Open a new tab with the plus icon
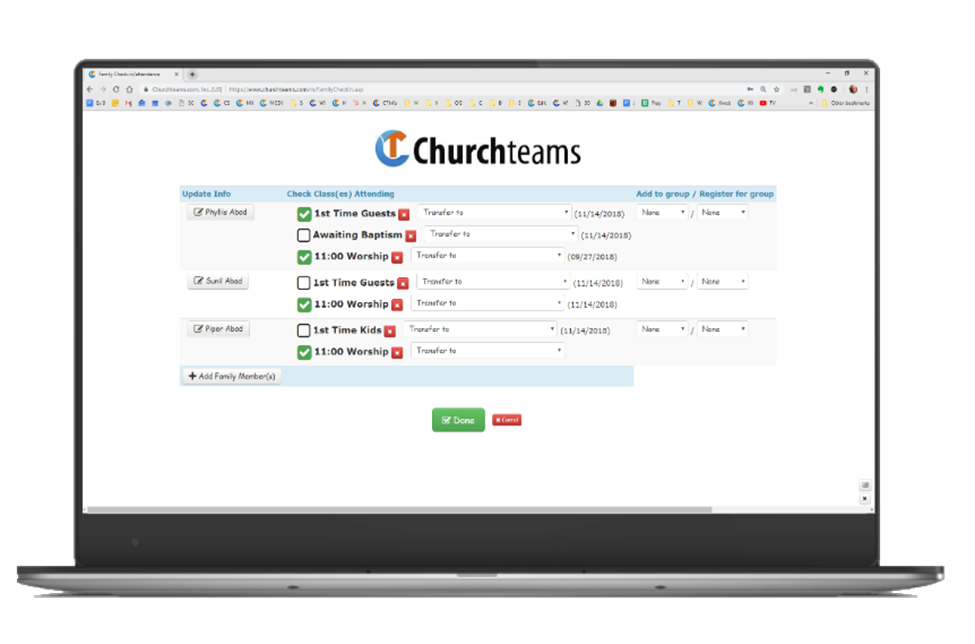 192,74
